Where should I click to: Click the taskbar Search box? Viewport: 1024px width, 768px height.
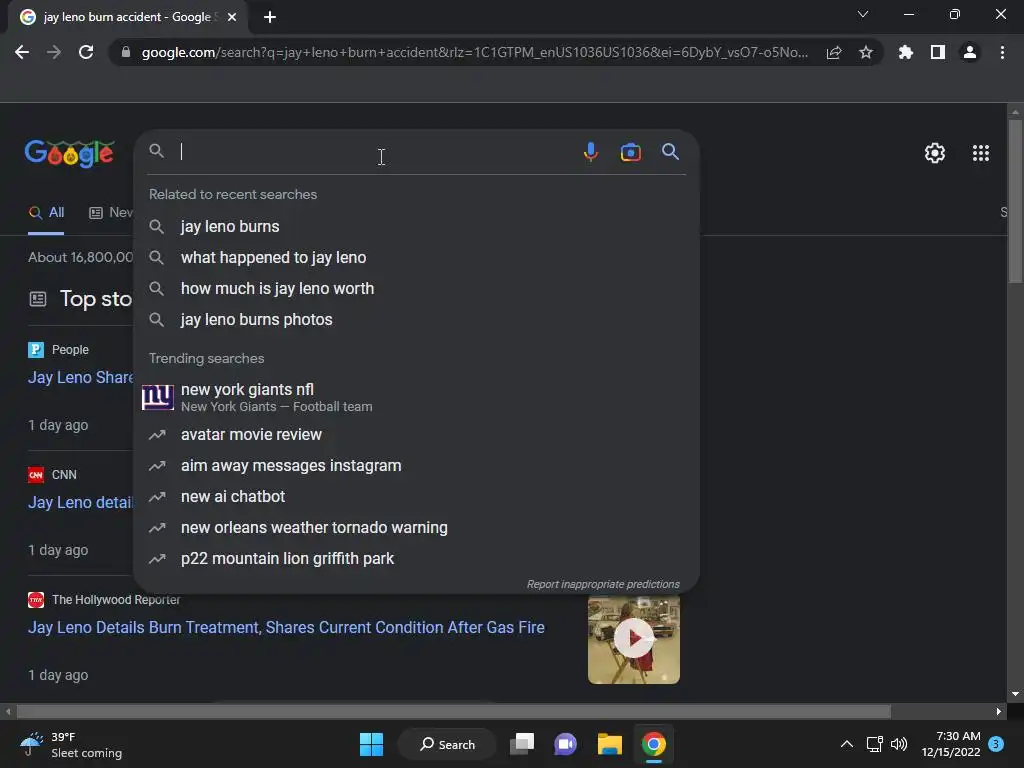coord(447,744)
